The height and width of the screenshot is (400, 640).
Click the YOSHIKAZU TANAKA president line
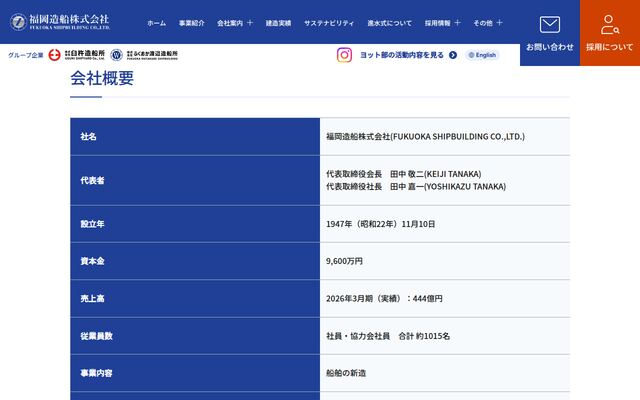click(x=416, y=187)
